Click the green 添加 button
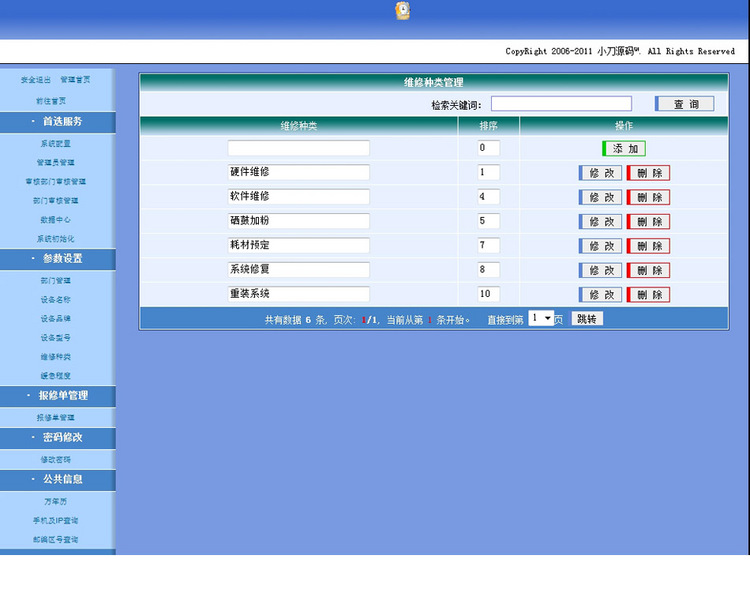750x589 pixels. (624, 148)
